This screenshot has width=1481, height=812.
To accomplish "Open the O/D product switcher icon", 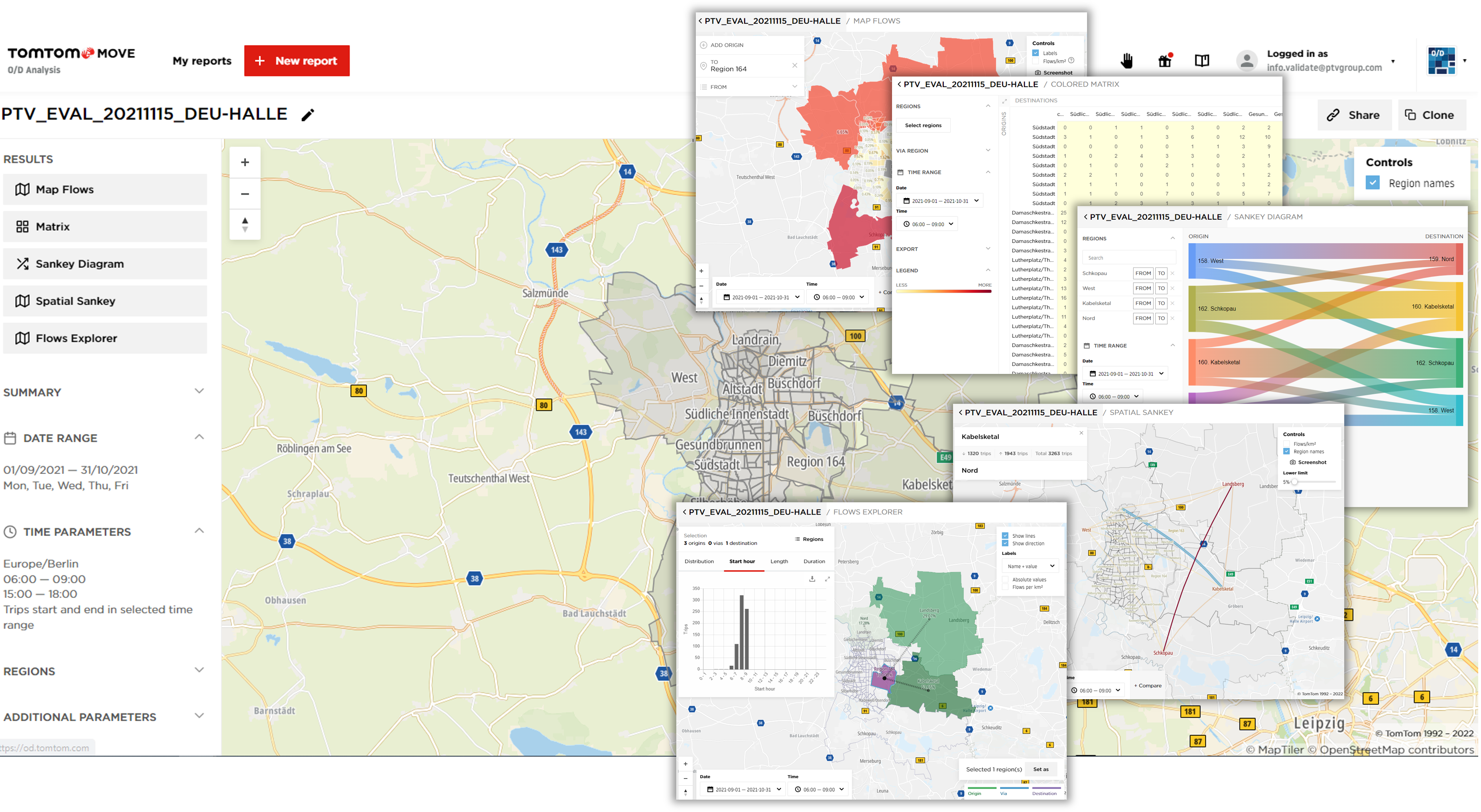I will point(1442,60).
